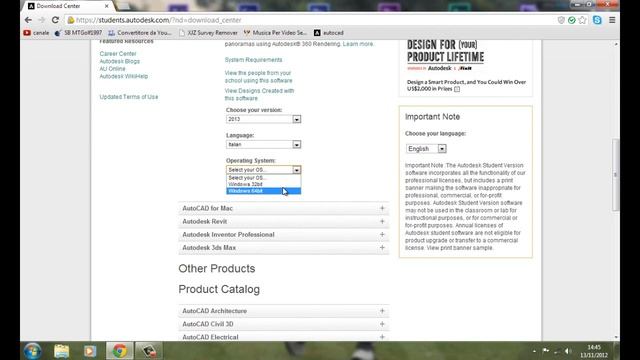
Task: Open Windows Start menu orb
Action: (33, 351)
